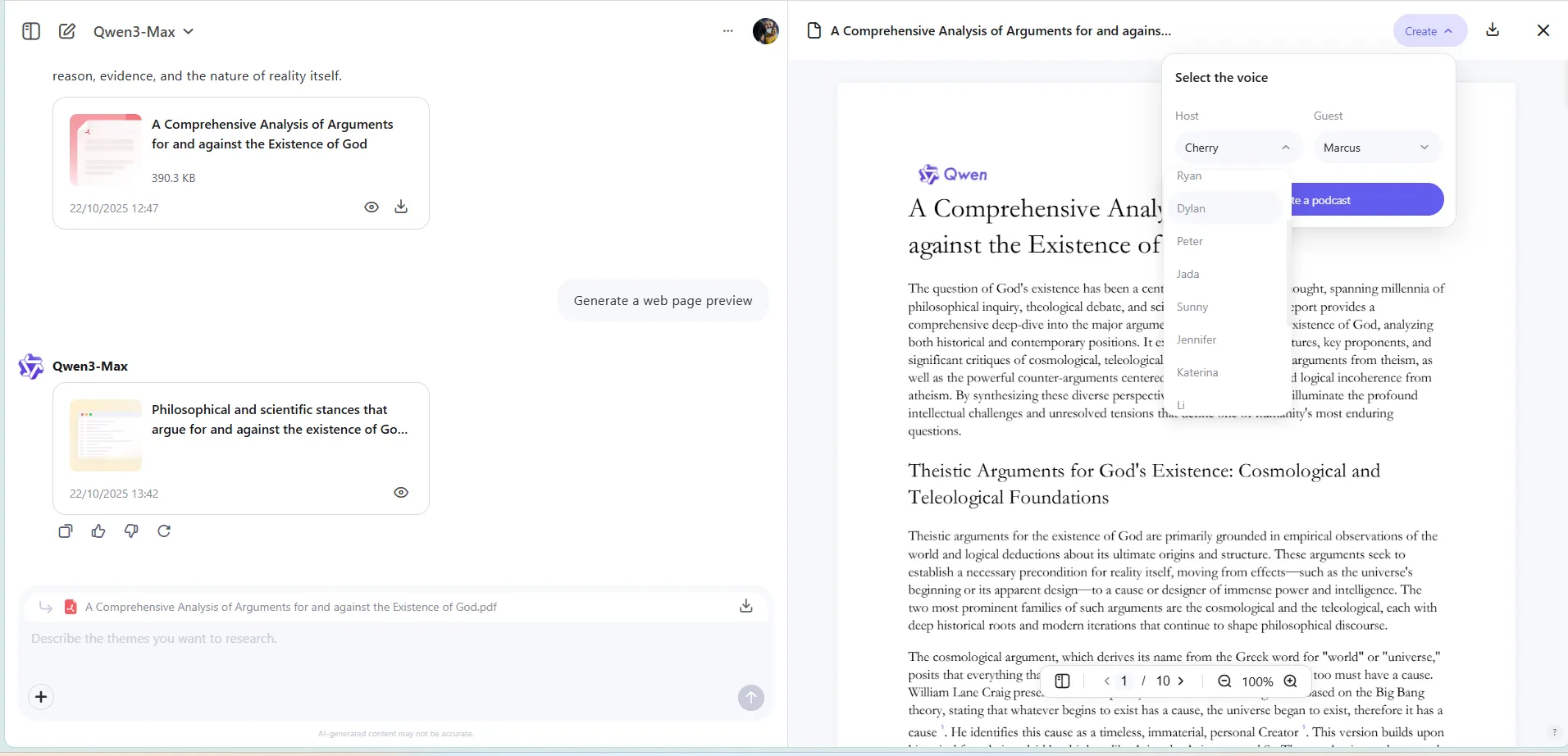Select Dylan from the host voice list
Viewport: 1568px width, 756px height.
pyautogui.click(x=1192, y=208)
